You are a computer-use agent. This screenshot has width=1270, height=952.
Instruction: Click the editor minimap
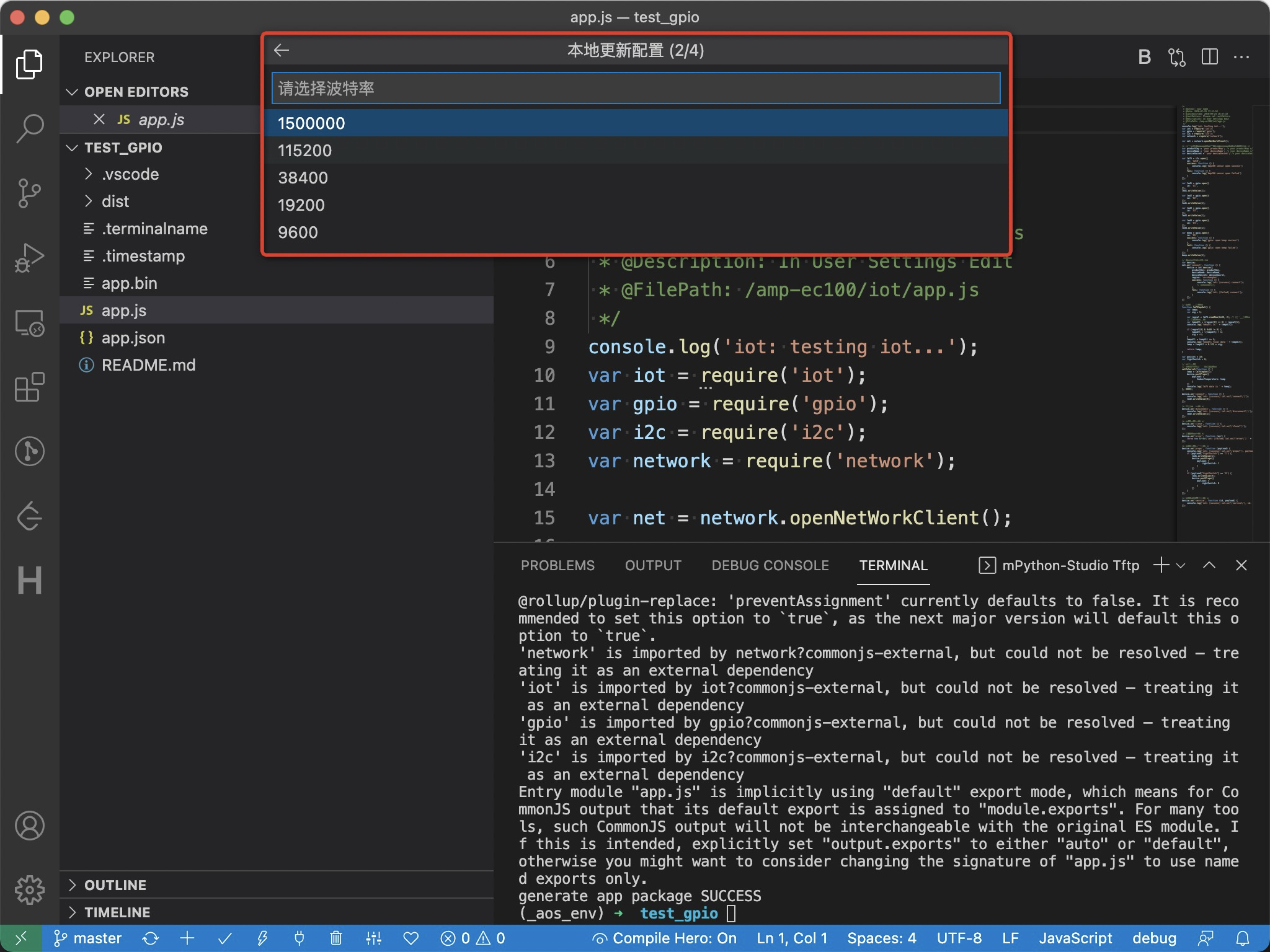point(1214,322)
